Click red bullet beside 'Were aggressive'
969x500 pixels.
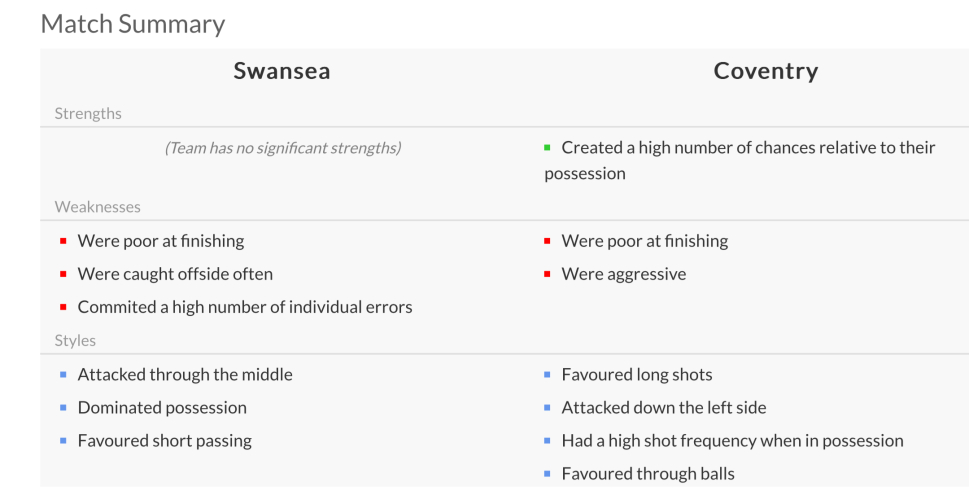point(547,274)
